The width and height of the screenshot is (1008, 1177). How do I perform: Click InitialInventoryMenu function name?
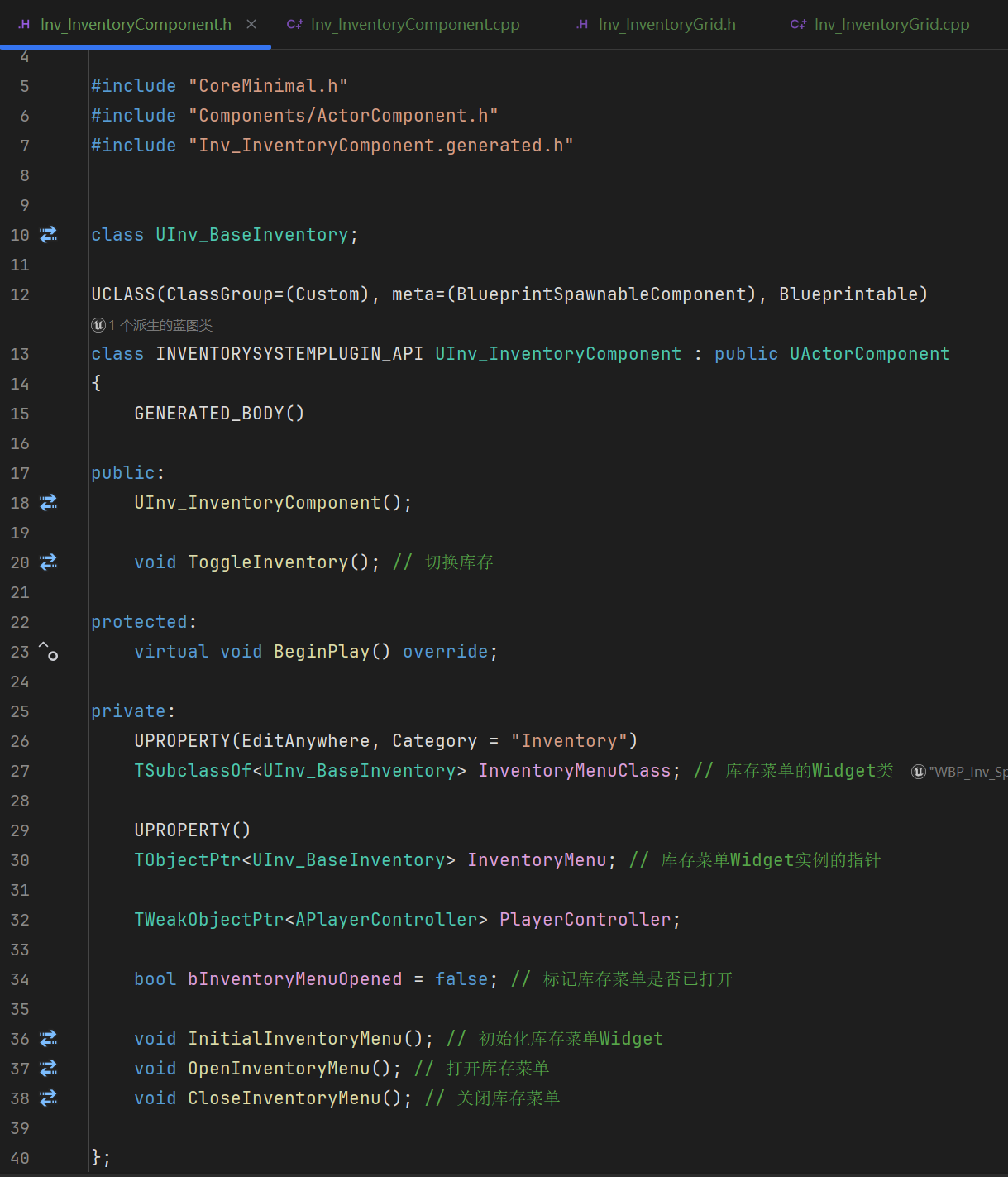[x=295, y=1039]
